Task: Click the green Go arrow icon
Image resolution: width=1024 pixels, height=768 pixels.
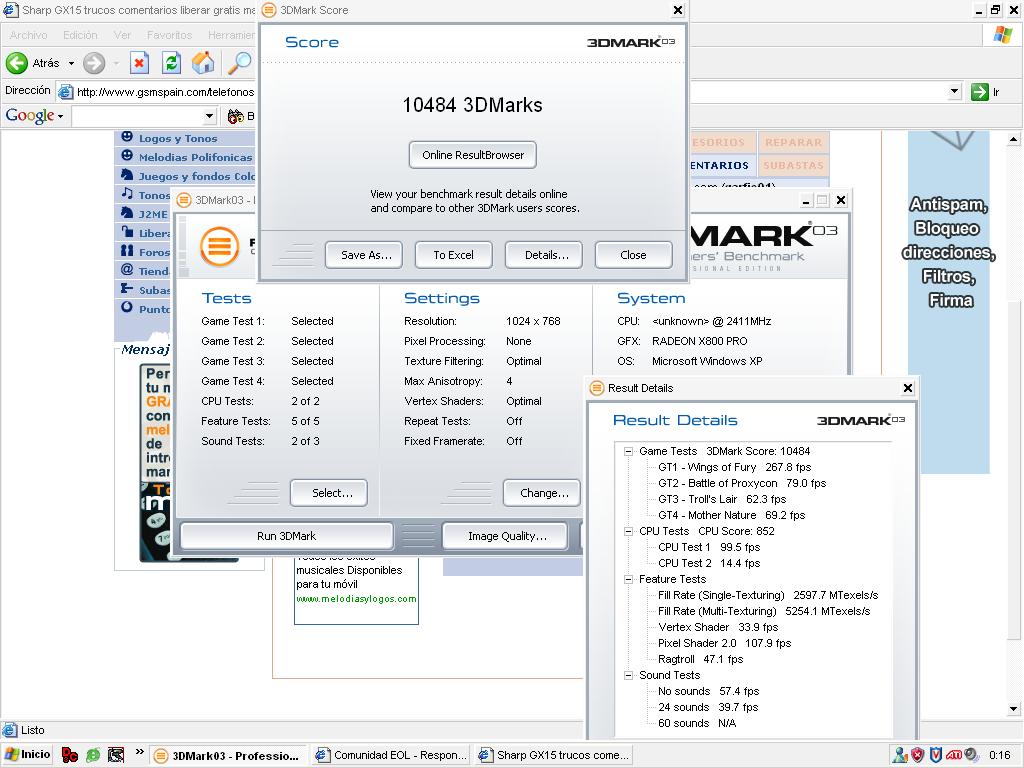Action: pos(979,92)
